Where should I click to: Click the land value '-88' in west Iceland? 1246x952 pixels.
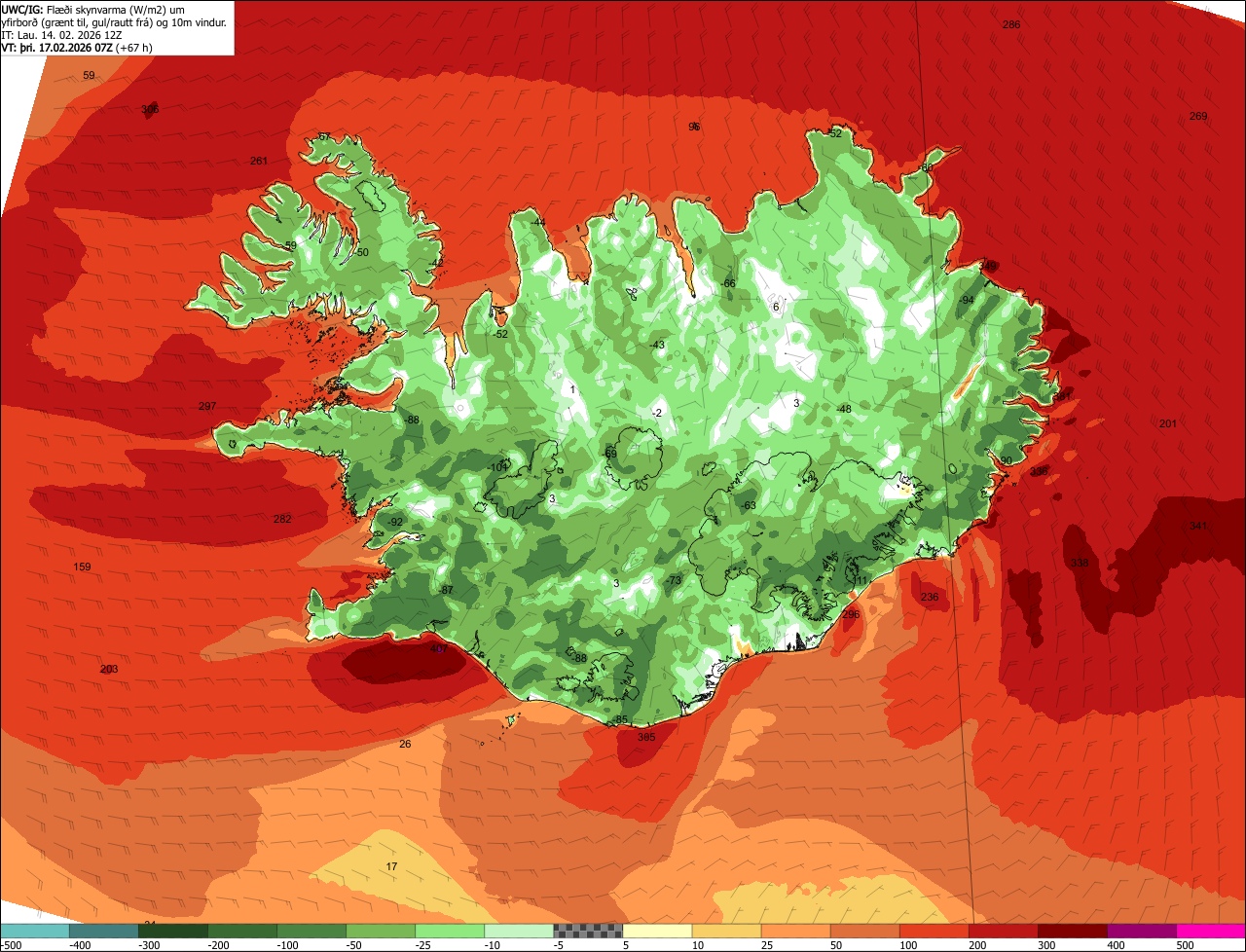pos(413,420)
